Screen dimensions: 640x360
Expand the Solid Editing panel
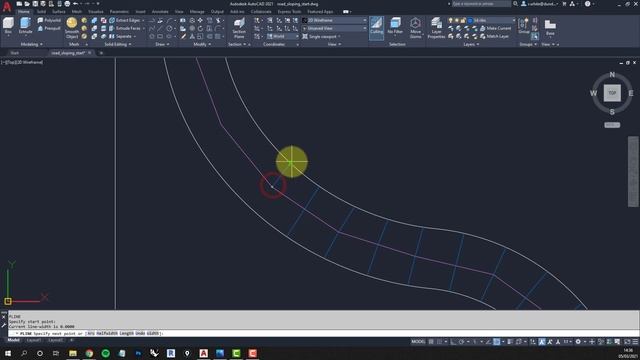coord(118,44)
